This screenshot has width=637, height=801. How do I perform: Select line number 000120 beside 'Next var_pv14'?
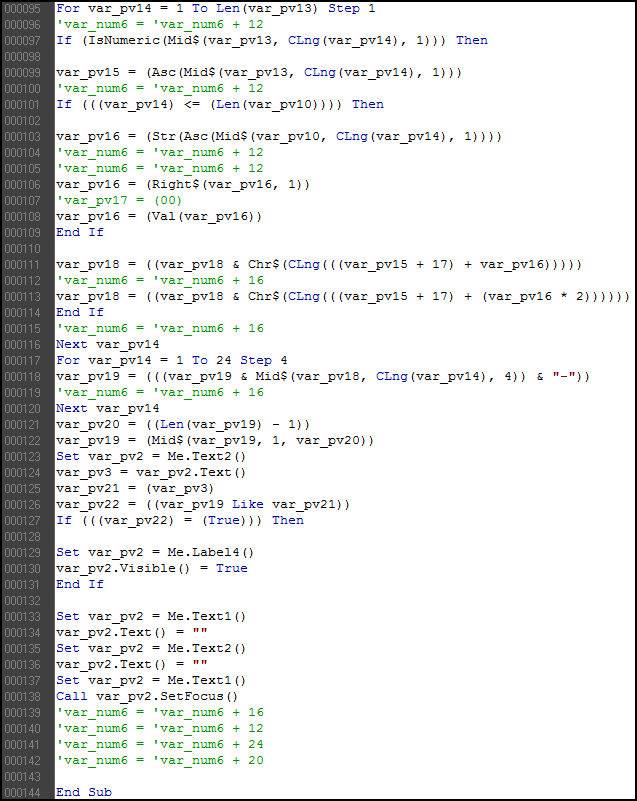pos(22,409)
